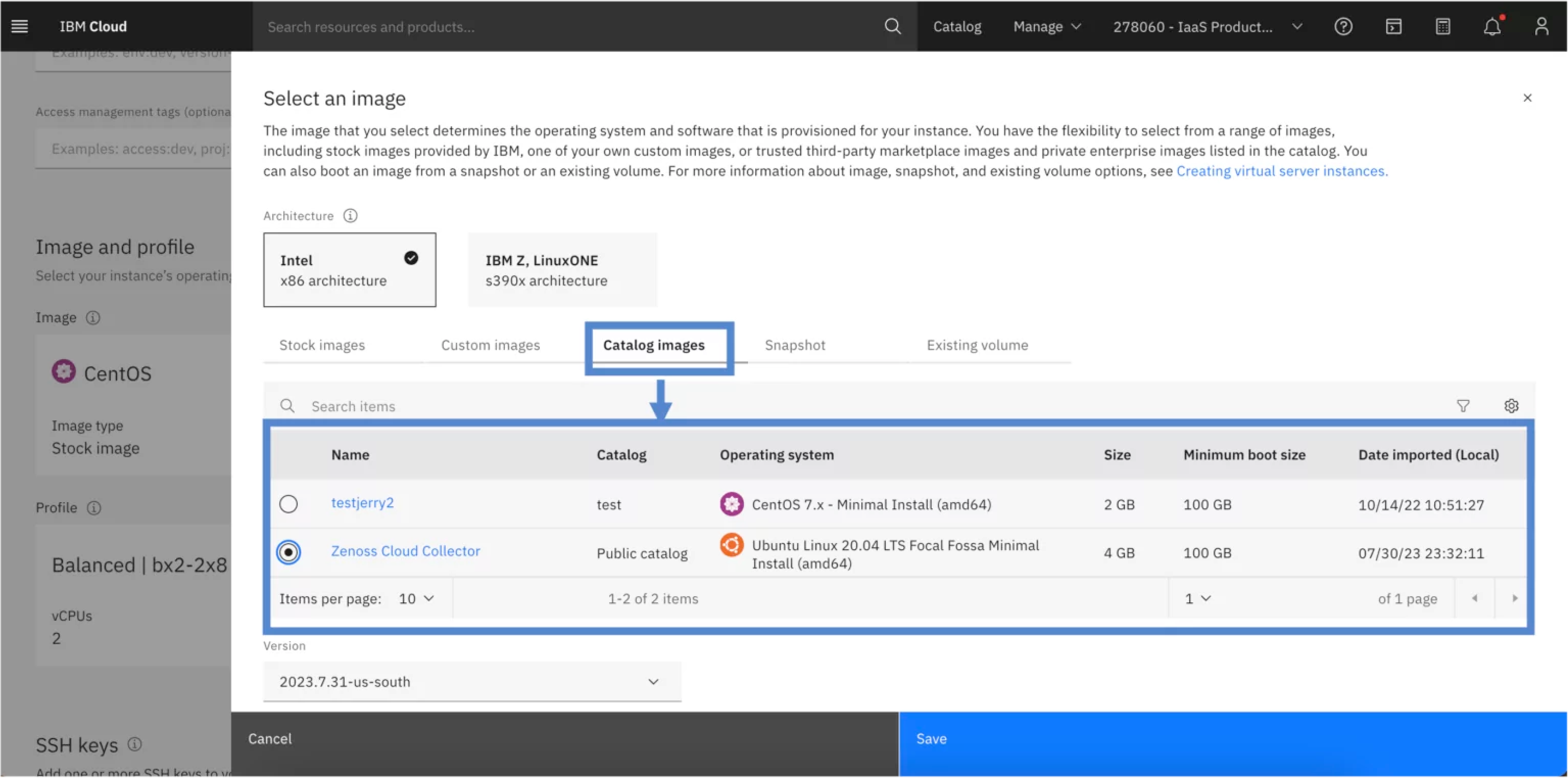1568x778 pixels.
Task: Click the IBM Cloud logo text
Action: [x=93, y=26]
